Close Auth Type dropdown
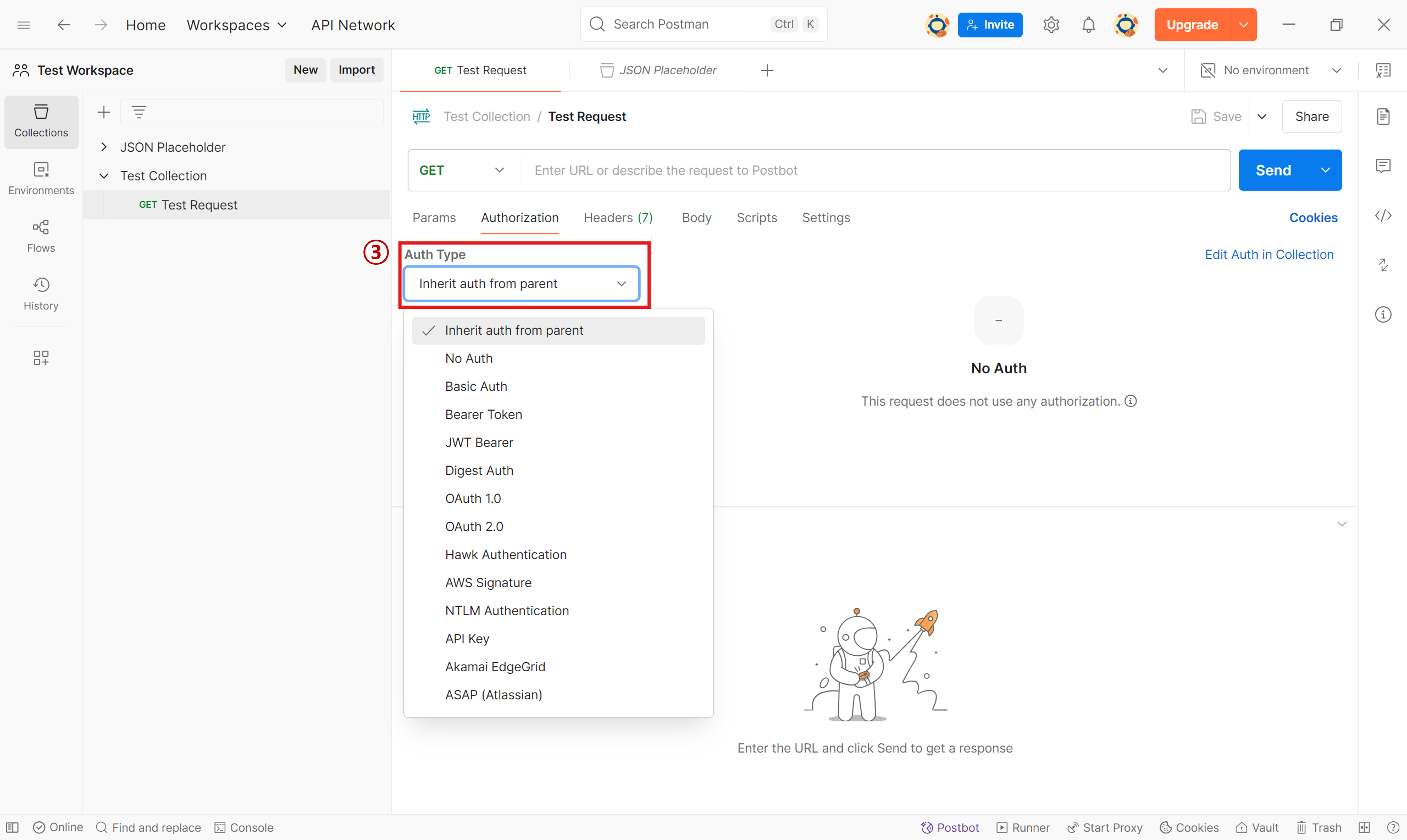Image resolution: width=1407 pixels, height=840 pixels. [521, 284]
